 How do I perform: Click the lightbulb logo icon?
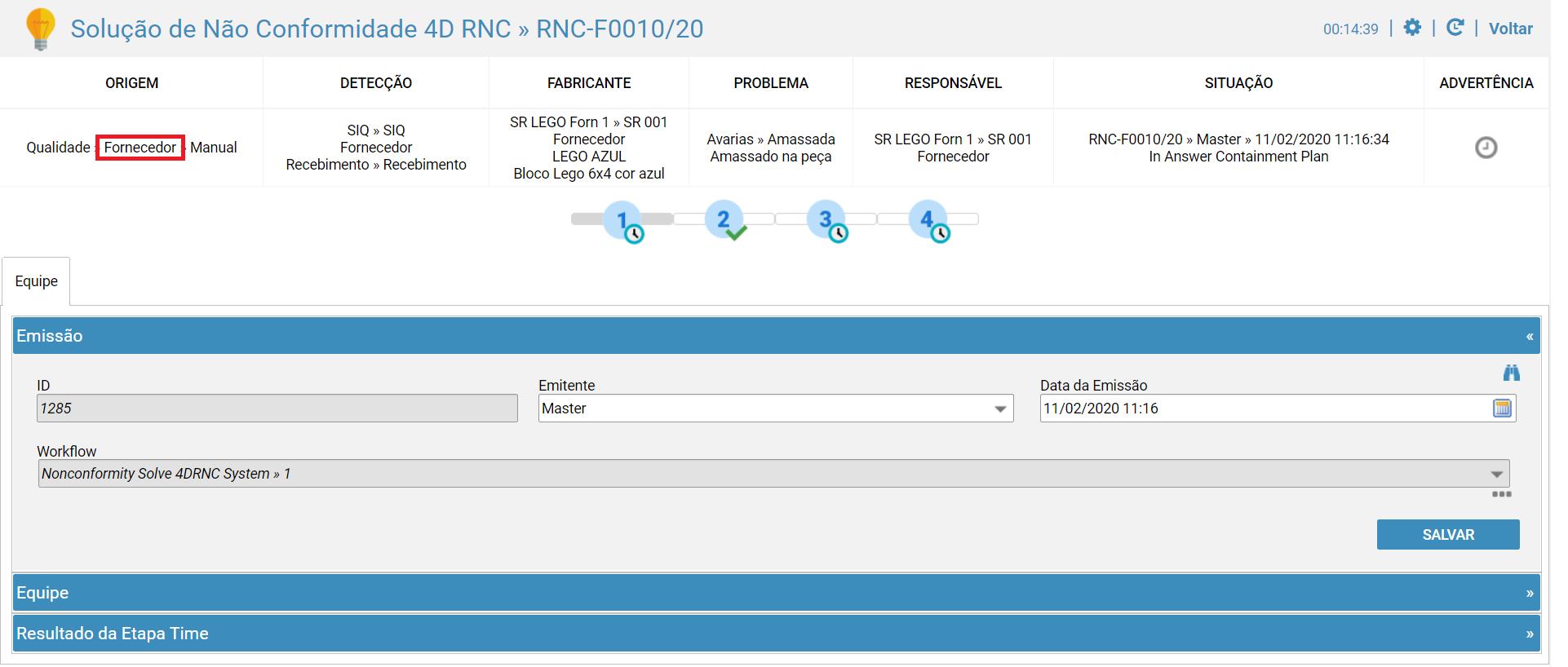point(40,29)
